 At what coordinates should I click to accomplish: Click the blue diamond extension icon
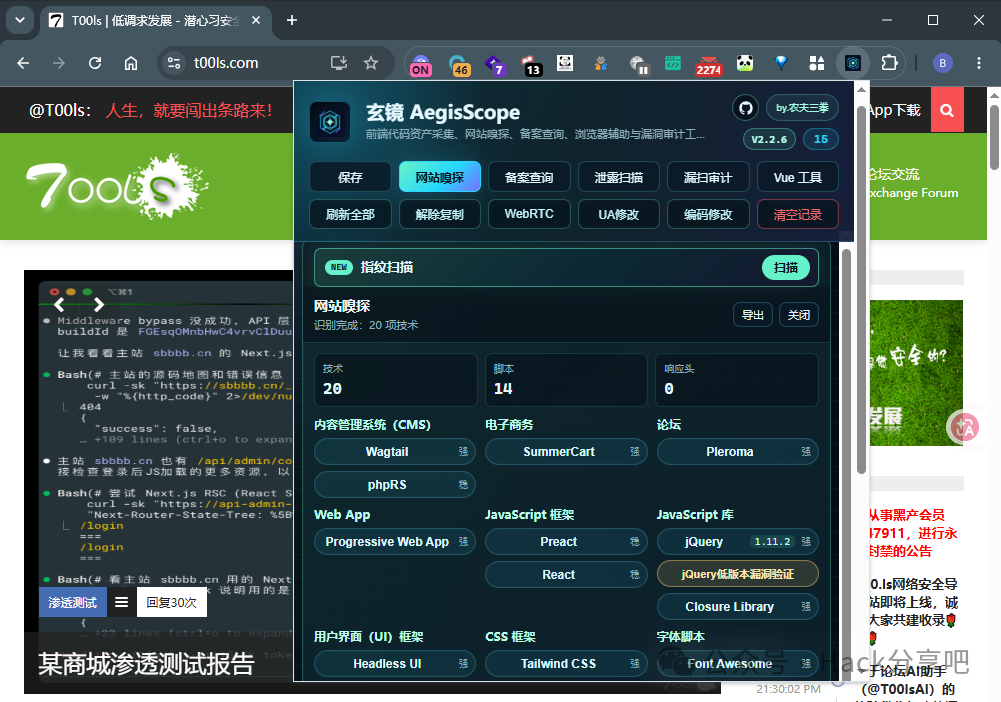pos(781,63)
